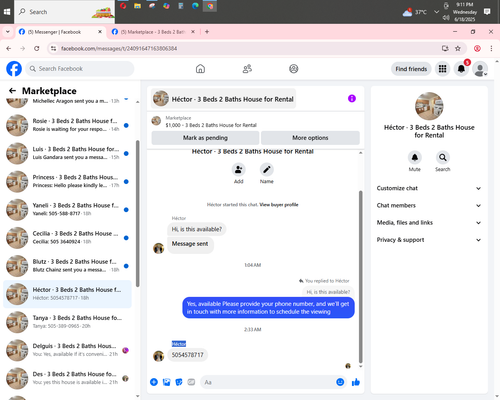Open Rosie's conversation in the list
The height and width of the screenshot is (400, 500).
click(x=67, y=125)
